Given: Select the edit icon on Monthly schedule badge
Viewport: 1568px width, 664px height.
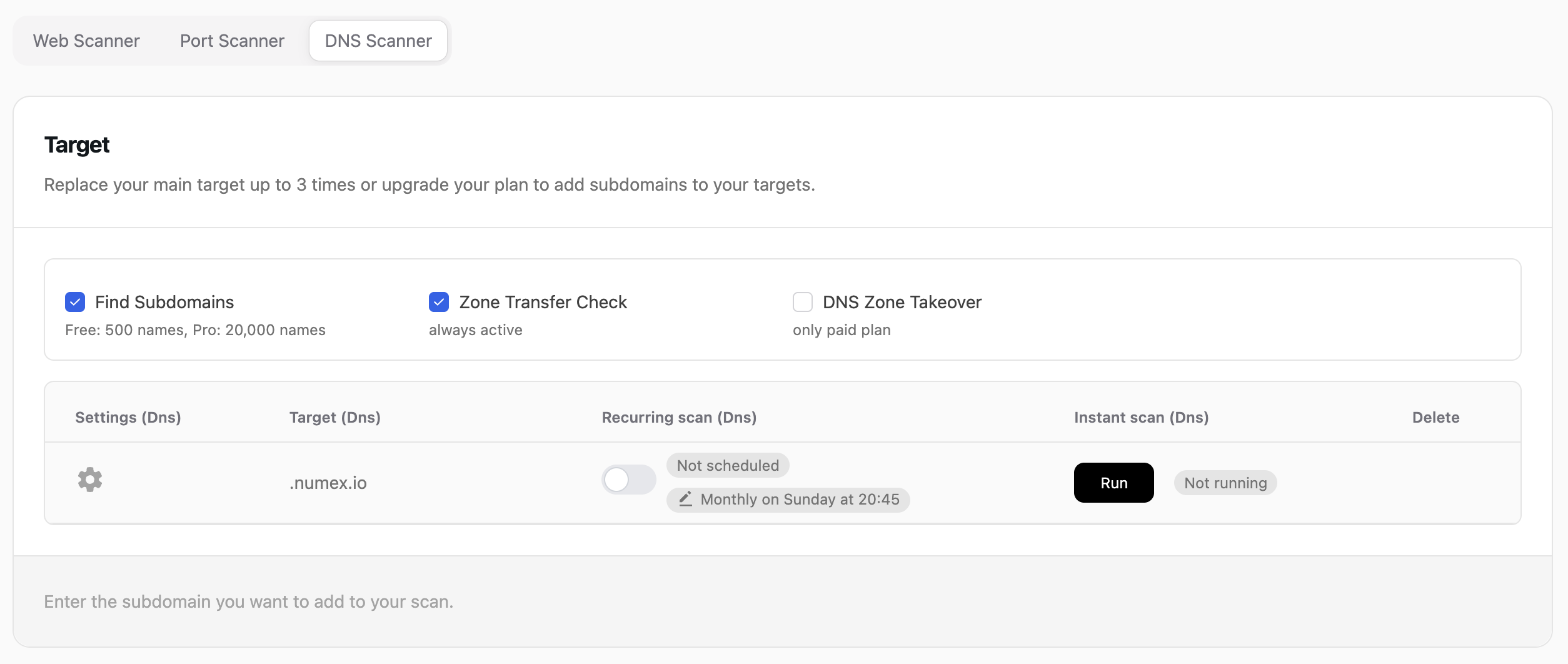Looking at the screenshot, I should (x=686, y=499).
